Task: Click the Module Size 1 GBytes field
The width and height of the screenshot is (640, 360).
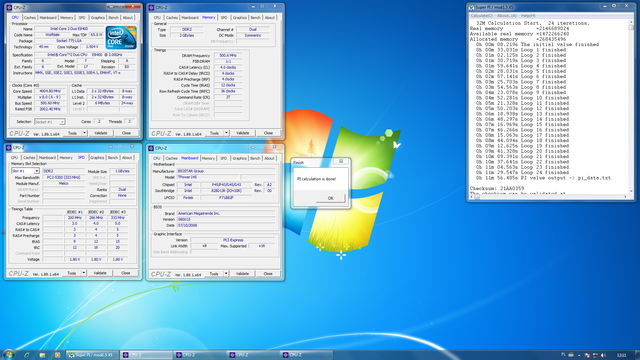Action: (x=122, y=171)
